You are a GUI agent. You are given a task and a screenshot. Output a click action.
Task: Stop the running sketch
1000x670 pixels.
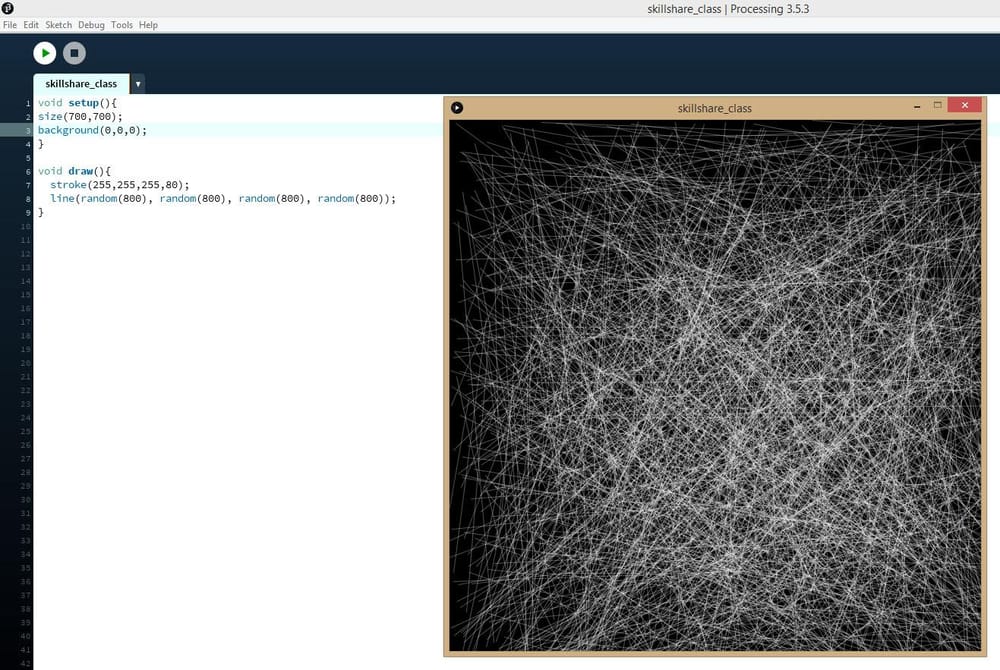(74, 53)
